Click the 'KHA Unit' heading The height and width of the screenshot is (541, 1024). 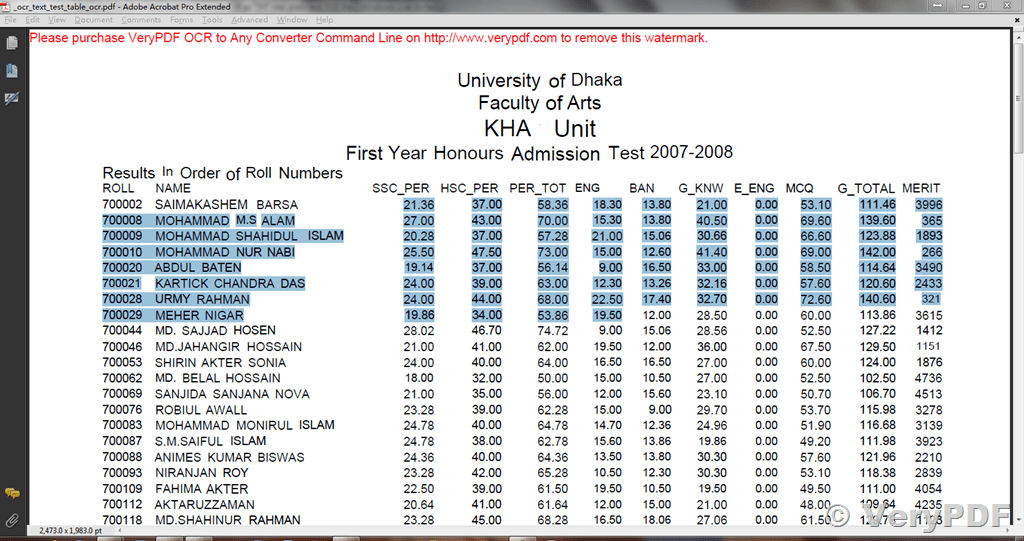(539, 128)
